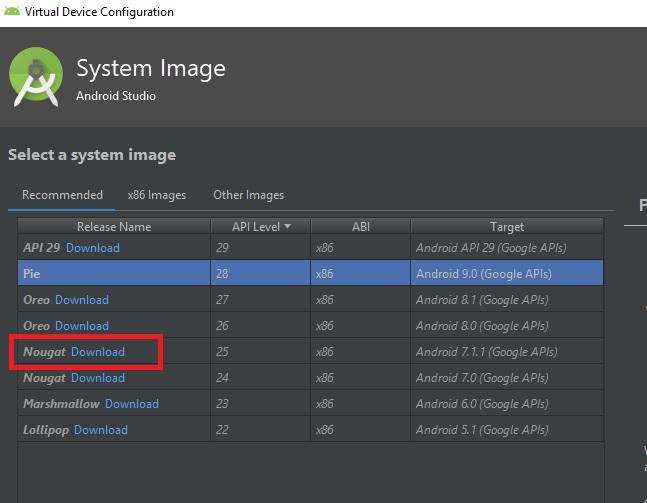This screenshot has width=647, height=503.
Task: Click the API 29 release name
Action: (x=42, y=248)
